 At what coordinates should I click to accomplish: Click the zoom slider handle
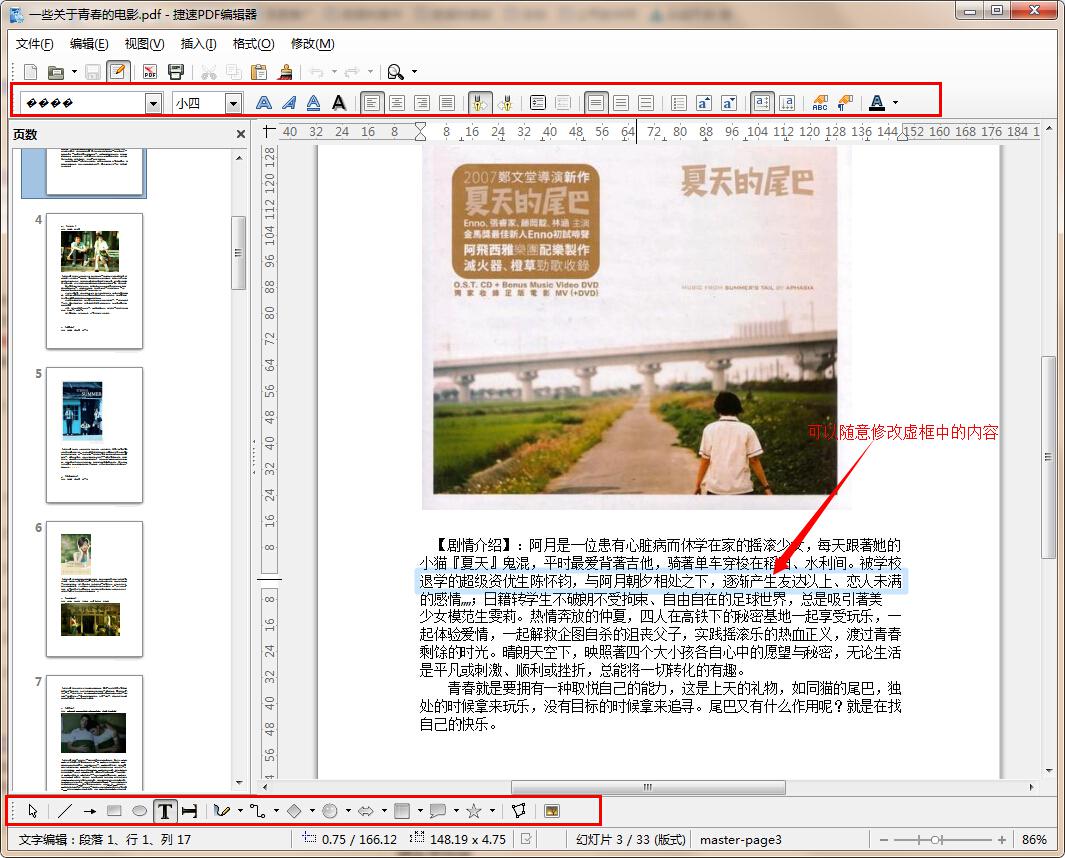(934, 840)
